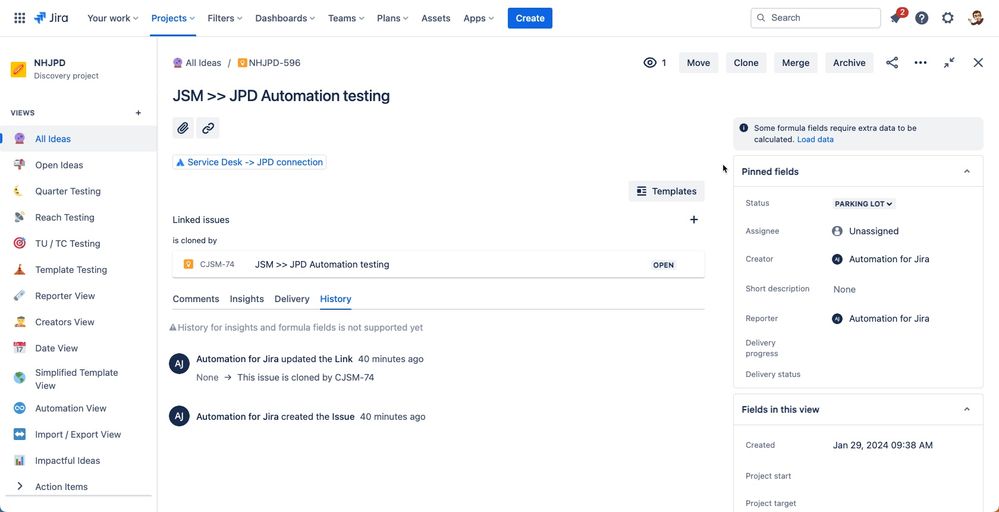
Task: Open the Reporter View
Action: click(78, 295)
